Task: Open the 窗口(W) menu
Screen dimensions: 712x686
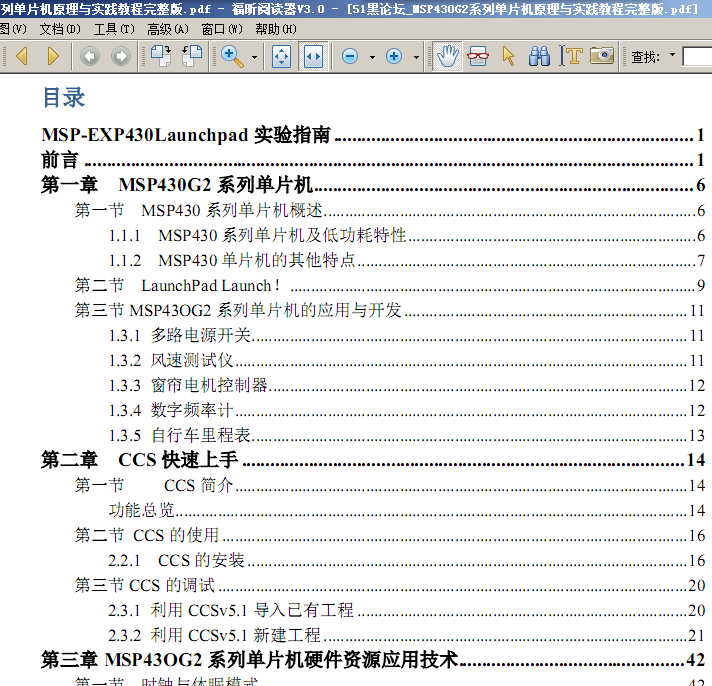Action: coord(222,30)
